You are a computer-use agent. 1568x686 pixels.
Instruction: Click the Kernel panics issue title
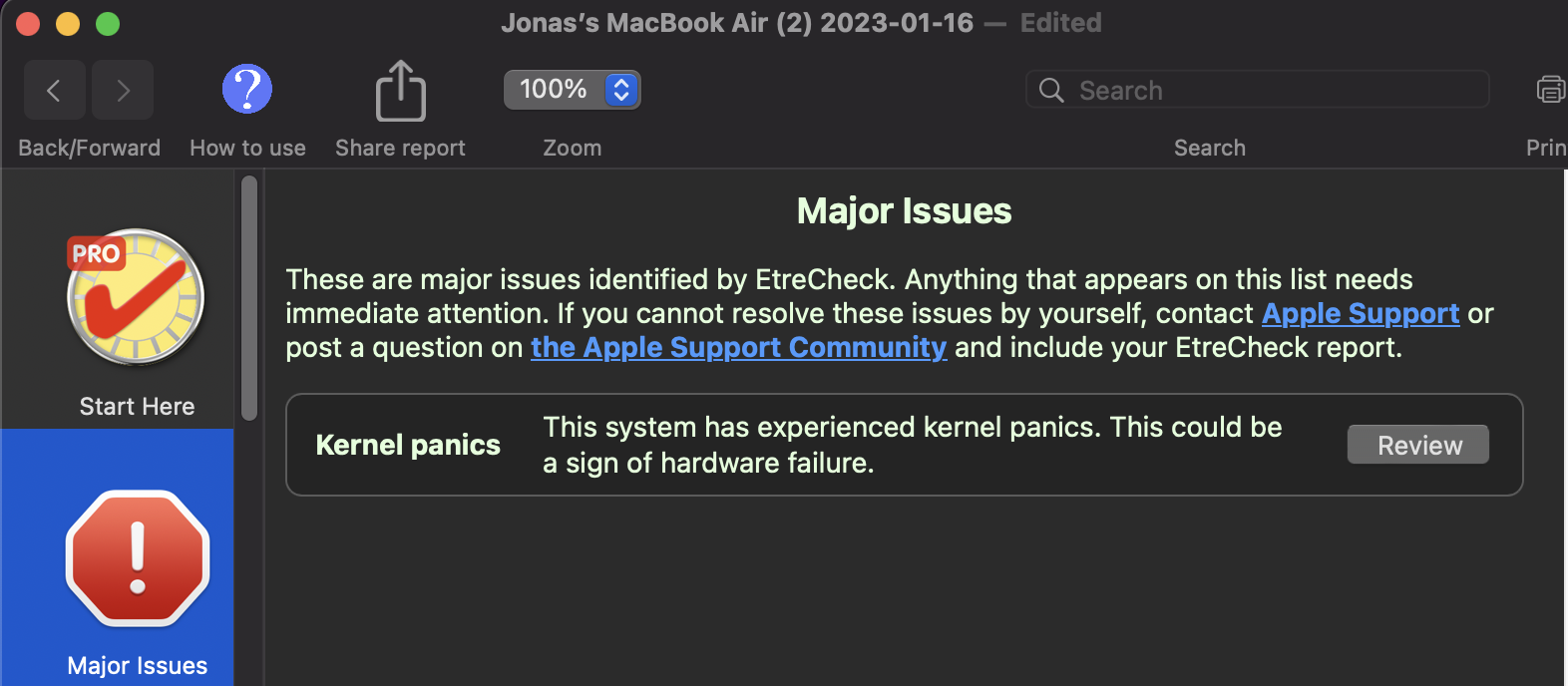point(408,445)
